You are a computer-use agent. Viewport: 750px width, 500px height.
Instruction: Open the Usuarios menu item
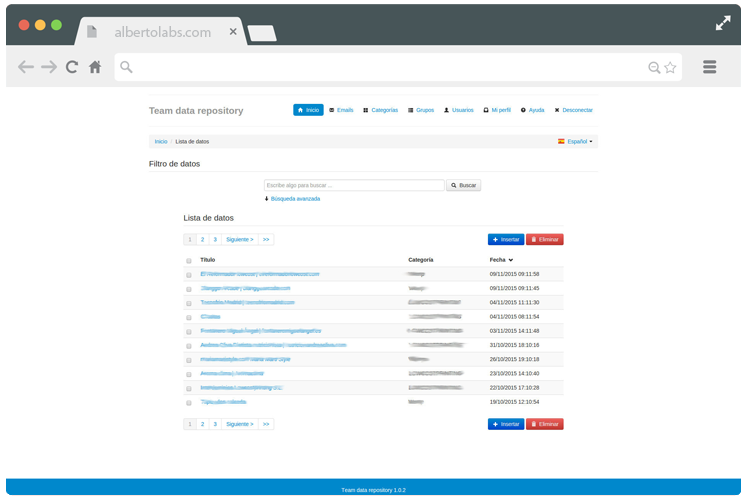click(x=459, y=110)
